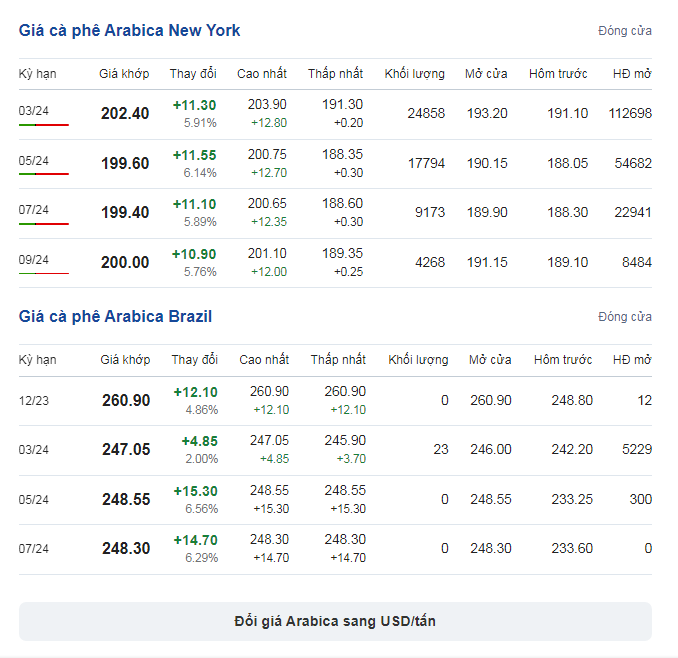Select the 05/24 New York contract term
The width and height of the screenshot is (678, 658).
pyautogui.click(x=34, y=160)
